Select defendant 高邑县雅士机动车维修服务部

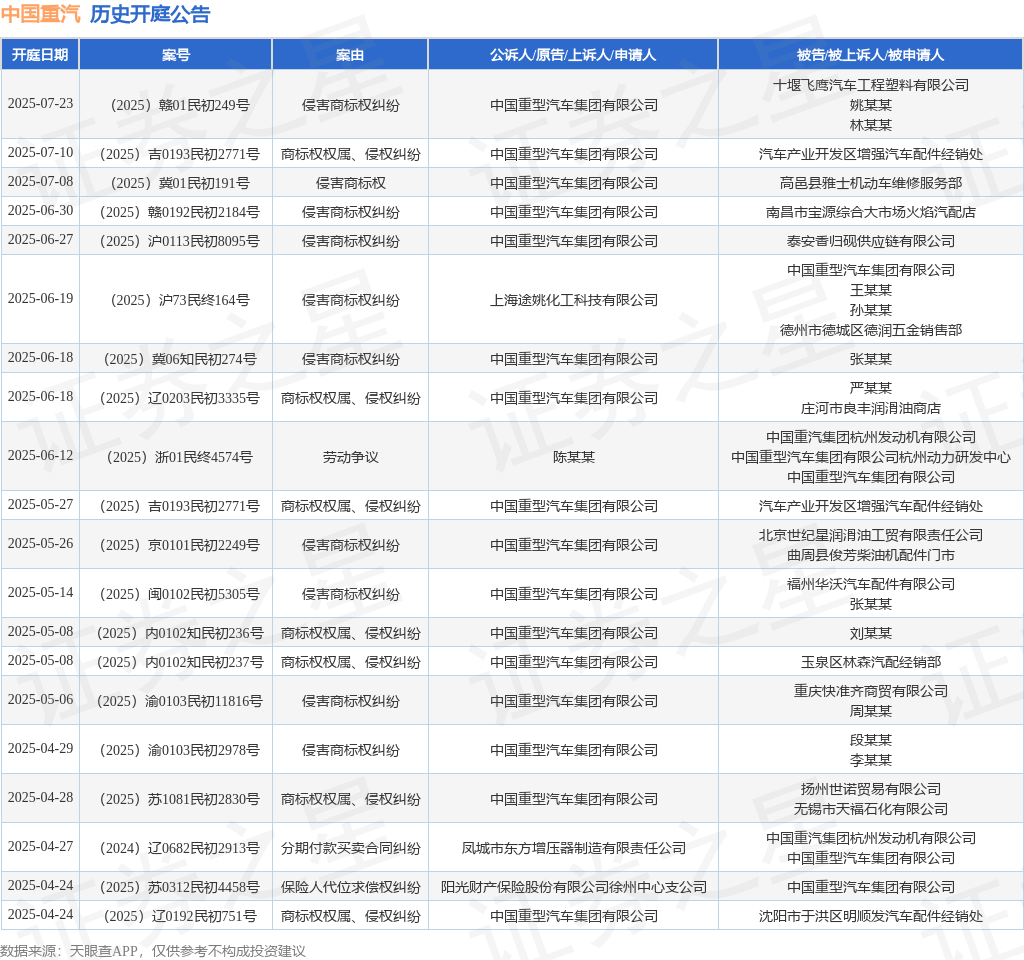pyautogui.click(x=871, y=183)
